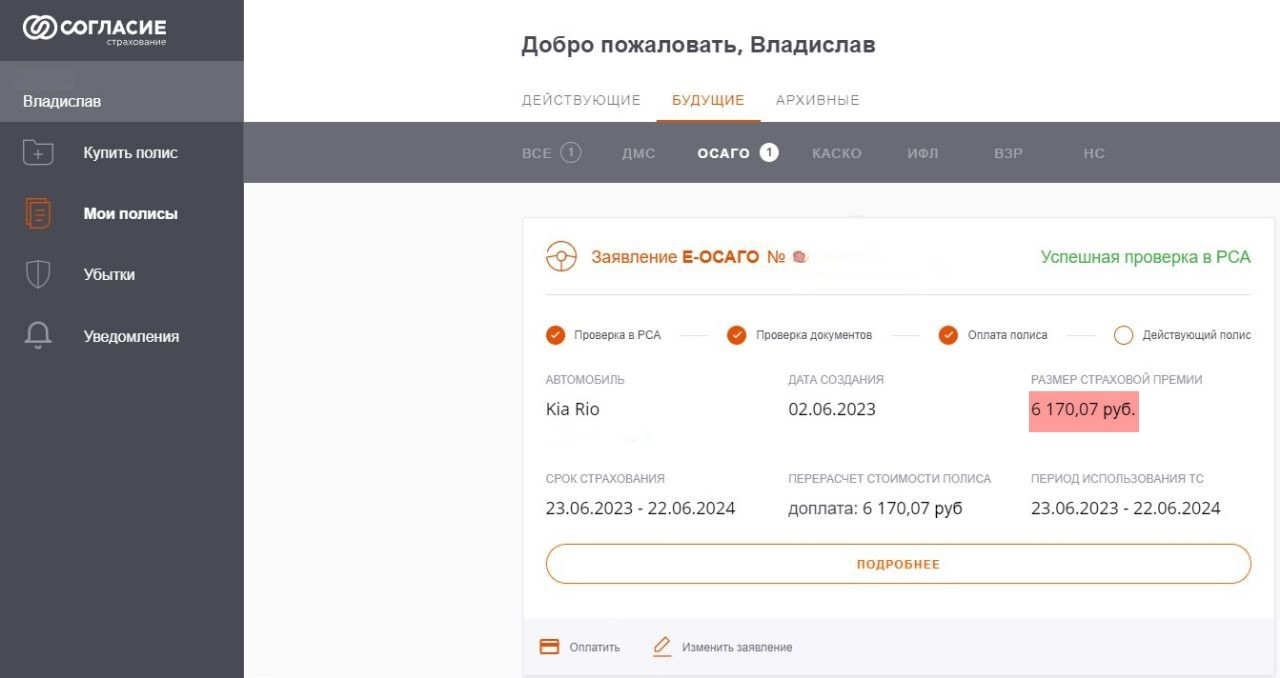Viewport: 1280px width, 678px height.
Task: Click the count badge next to ОСАГО
Action: point(769,153)
